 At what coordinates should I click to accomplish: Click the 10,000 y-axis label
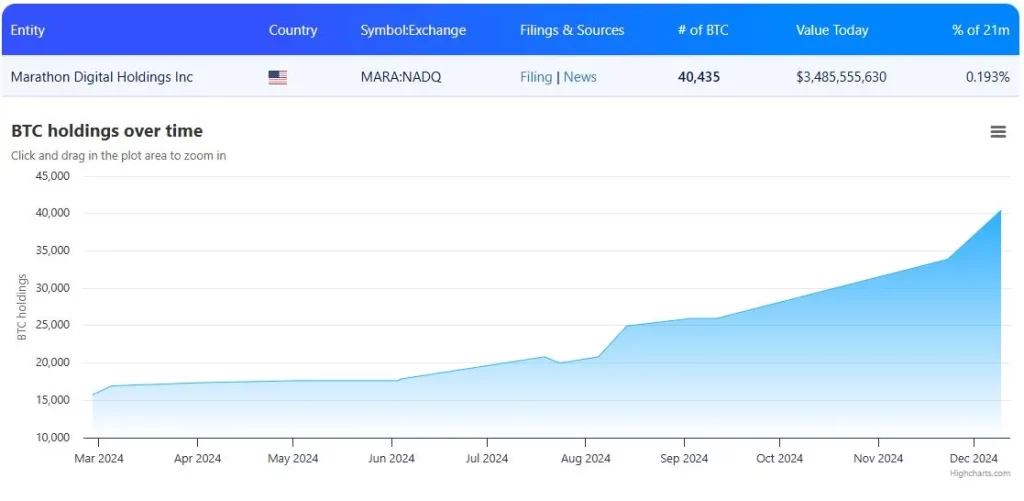pyautogui.click(x=52, y=438)
